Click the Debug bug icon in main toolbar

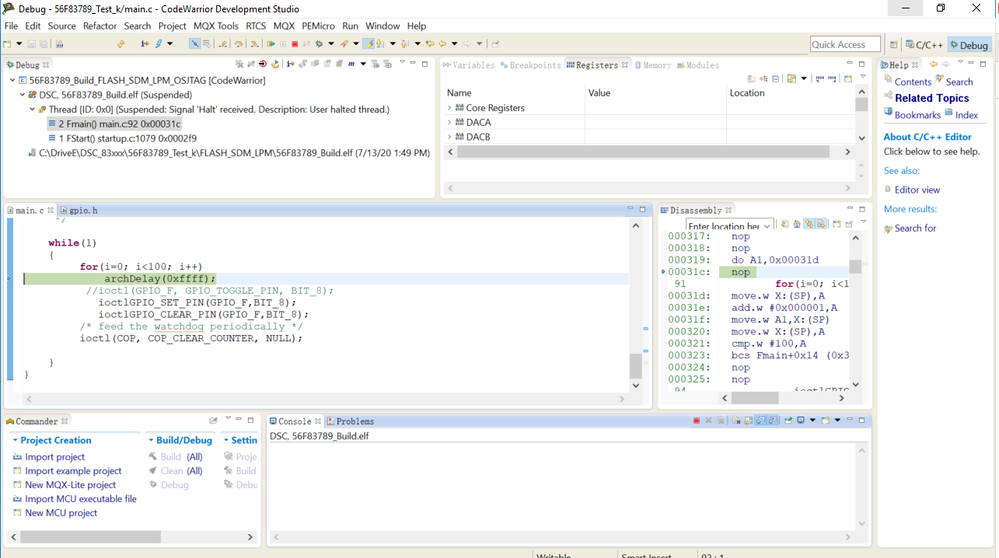[x=319, y=44]
